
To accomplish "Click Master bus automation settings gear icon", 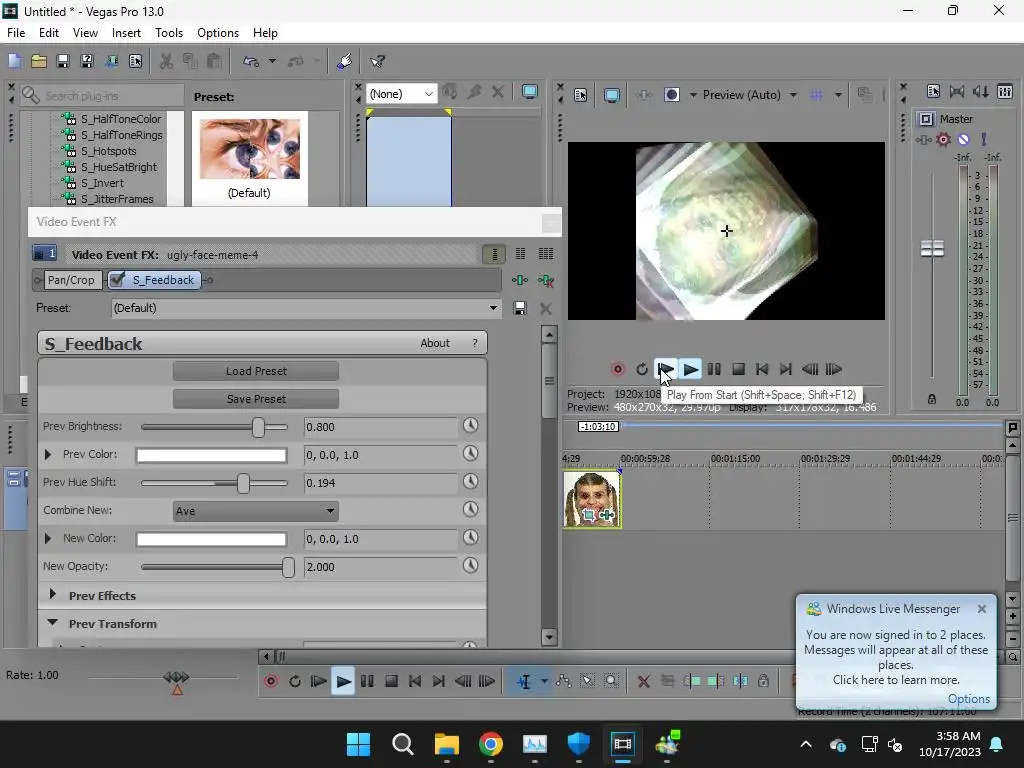I will [x=943, y=140].
